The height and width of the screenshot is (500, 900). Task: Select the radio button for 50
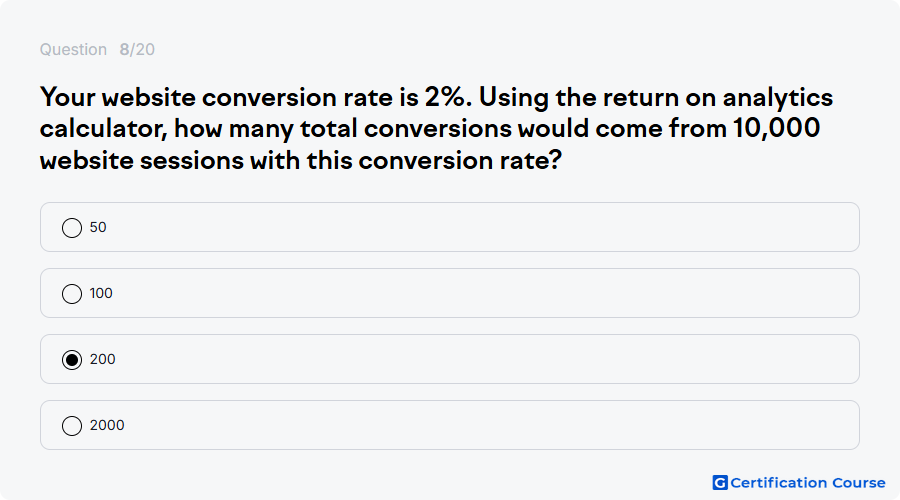click(72, 228)
